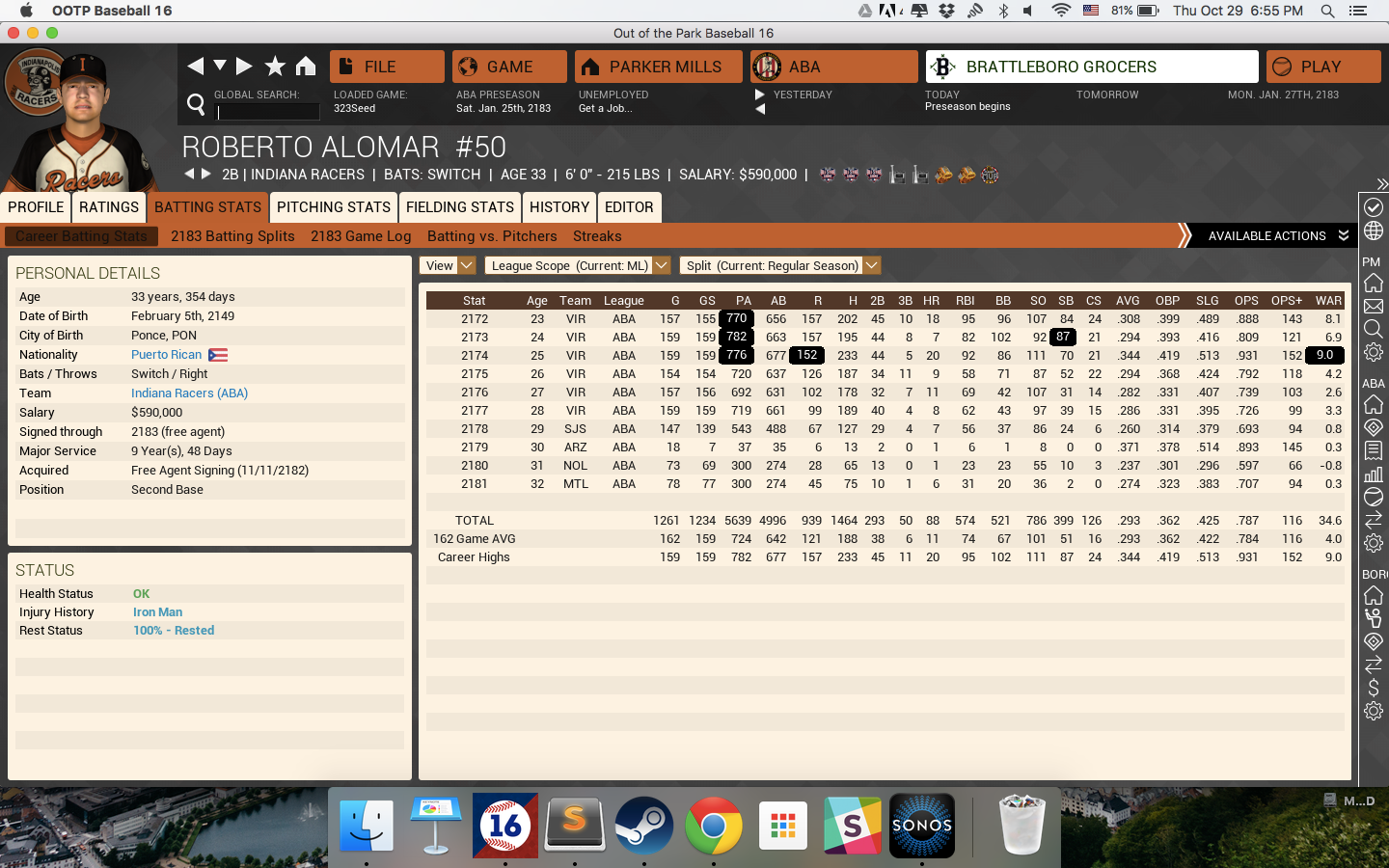Open the View dropdown
This screenshot has width=1389, height=868.
pos(448,265)
